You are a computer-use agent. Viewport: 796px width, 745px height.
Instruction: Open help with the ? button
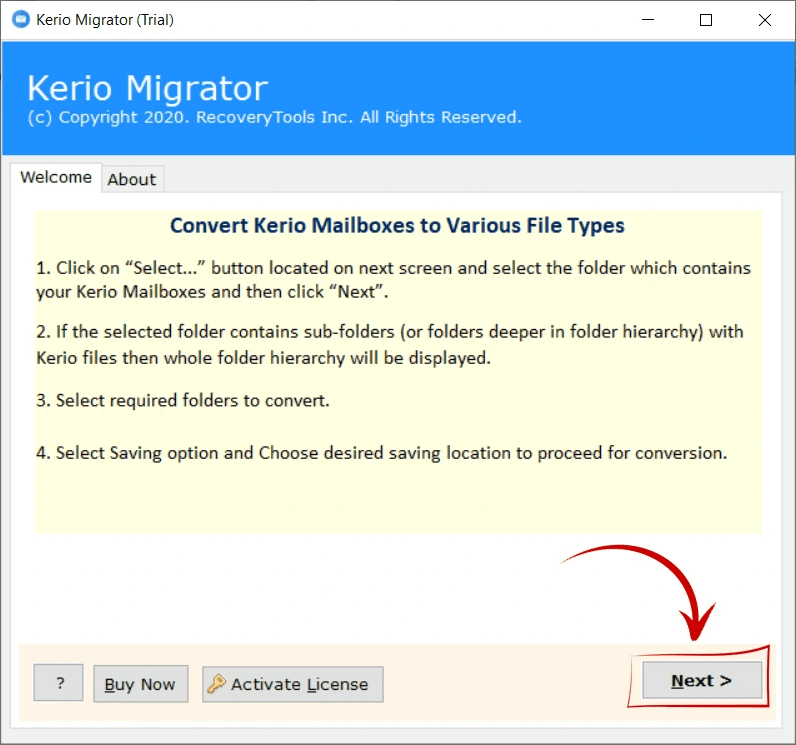(58, 683)
